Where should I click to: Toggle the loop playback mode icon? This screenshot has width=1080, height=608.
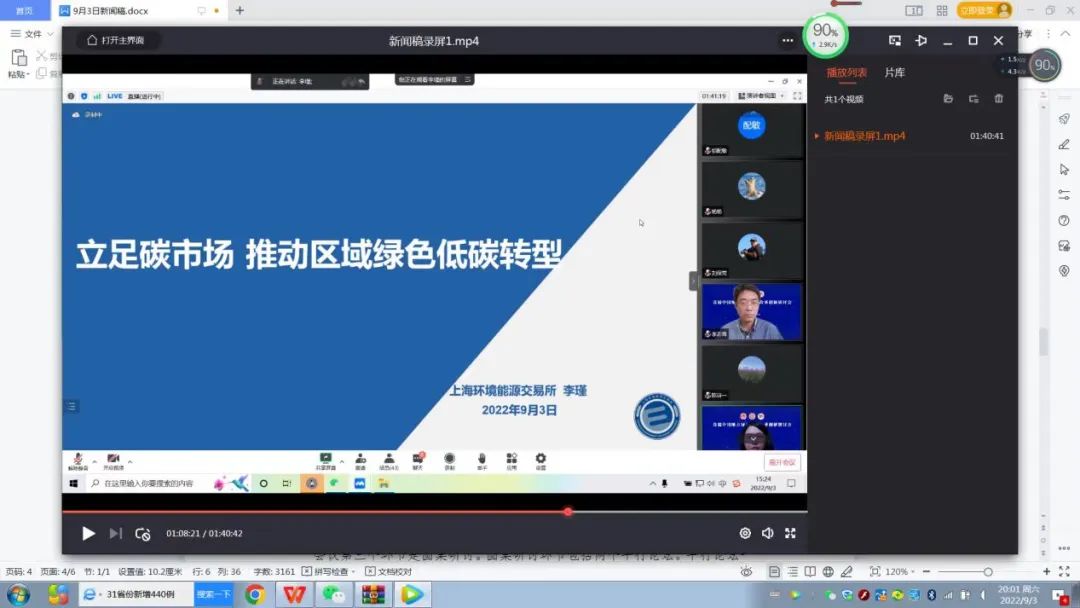coord(143,534)
